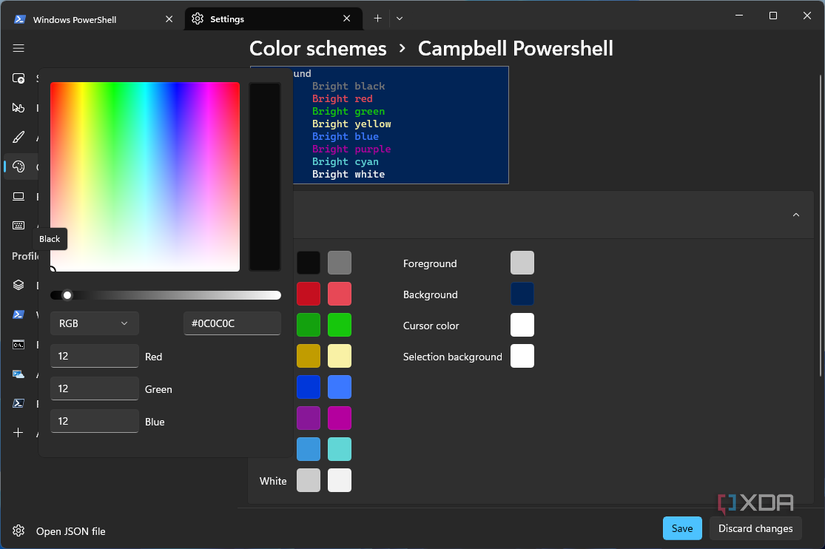This screenshot has height=549, width=825.
Task: Close the Windows PowerShell tab
Action: coord(169,19)
